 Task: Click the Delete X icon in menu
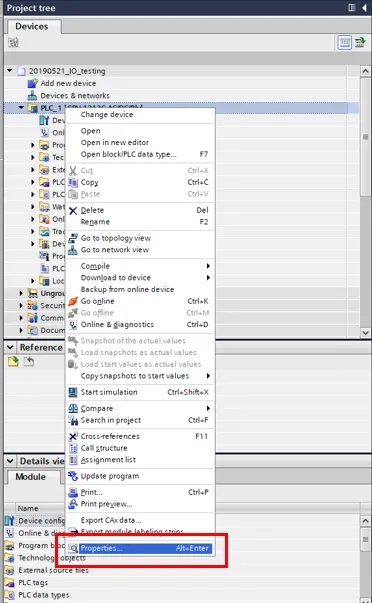73,210
